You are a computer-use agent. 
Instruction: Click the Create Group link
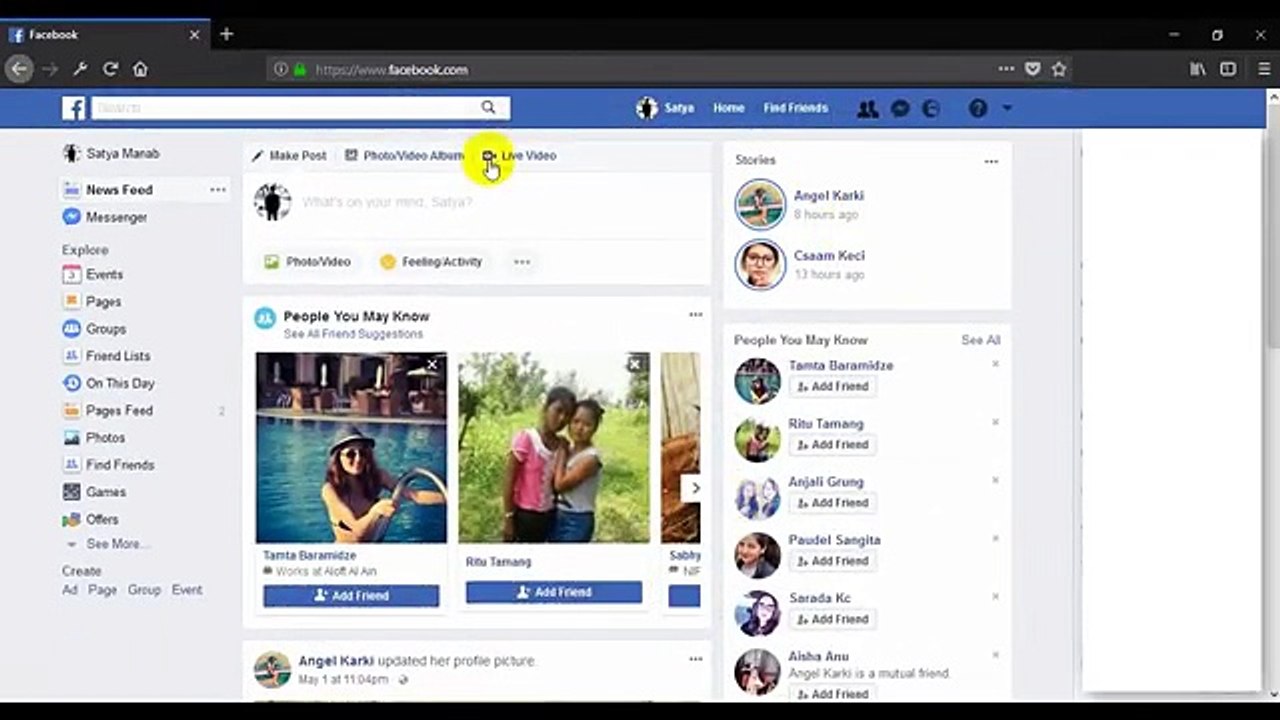(x=144, y=590)
